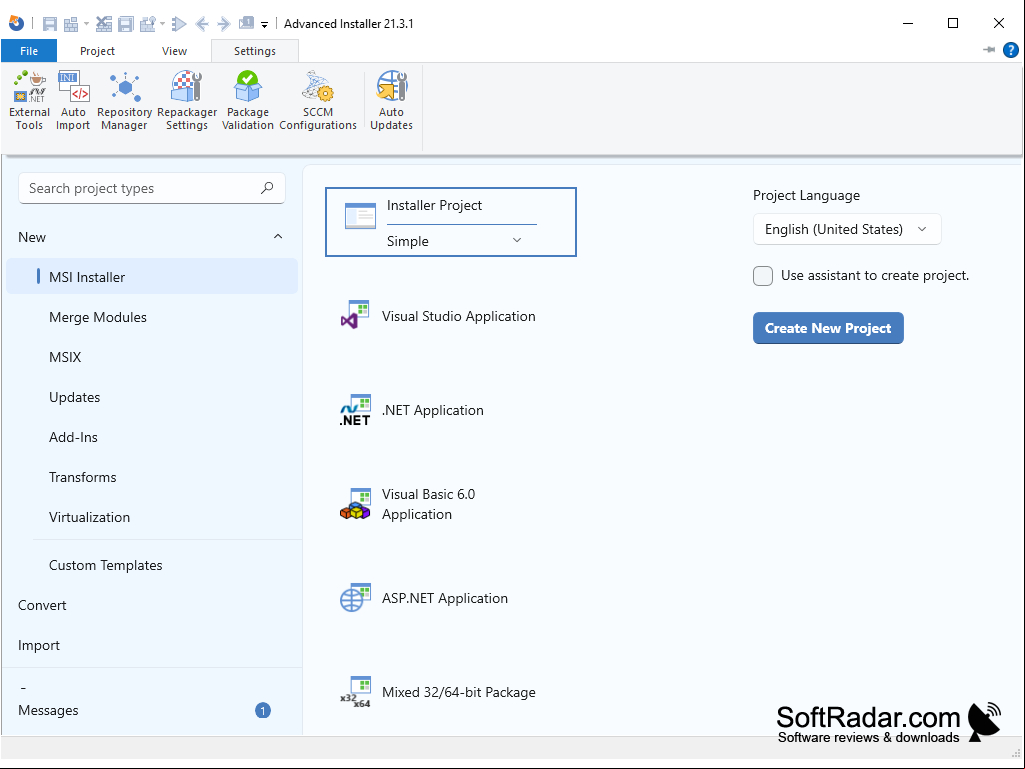
Task: Choose Visual Basic 6.0 Application label
Action: point(428,504)
